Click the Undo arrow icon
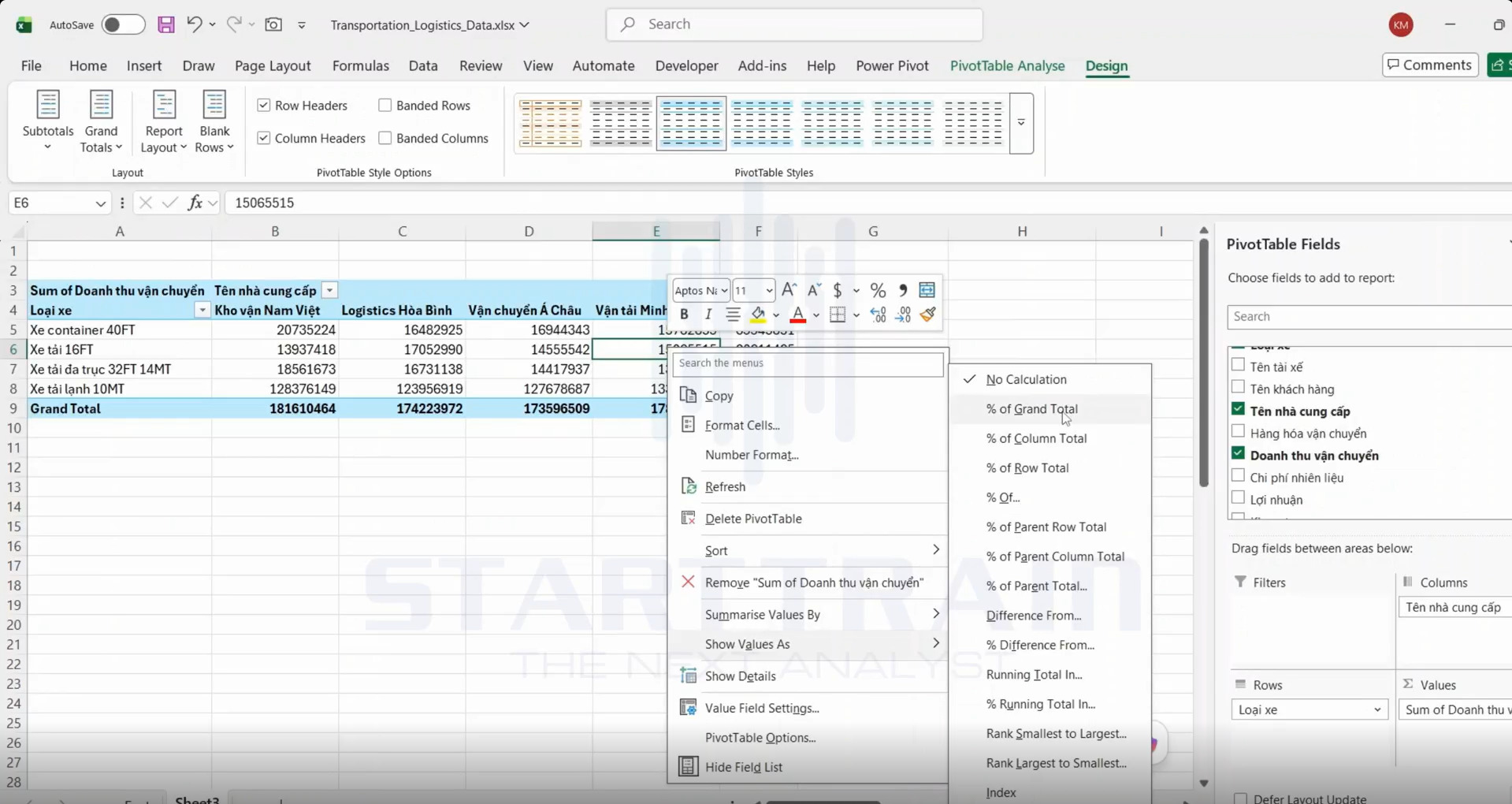 (x=194, y=24)
